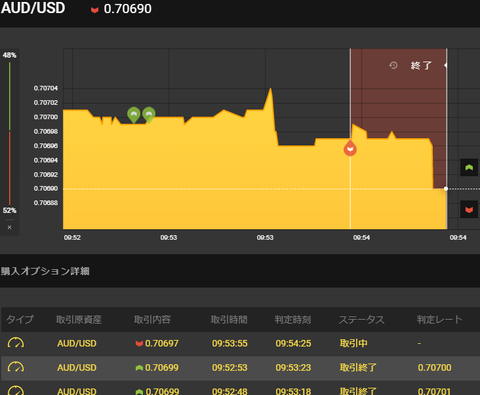Click the first green High entry marker on chart

(134, 115)
